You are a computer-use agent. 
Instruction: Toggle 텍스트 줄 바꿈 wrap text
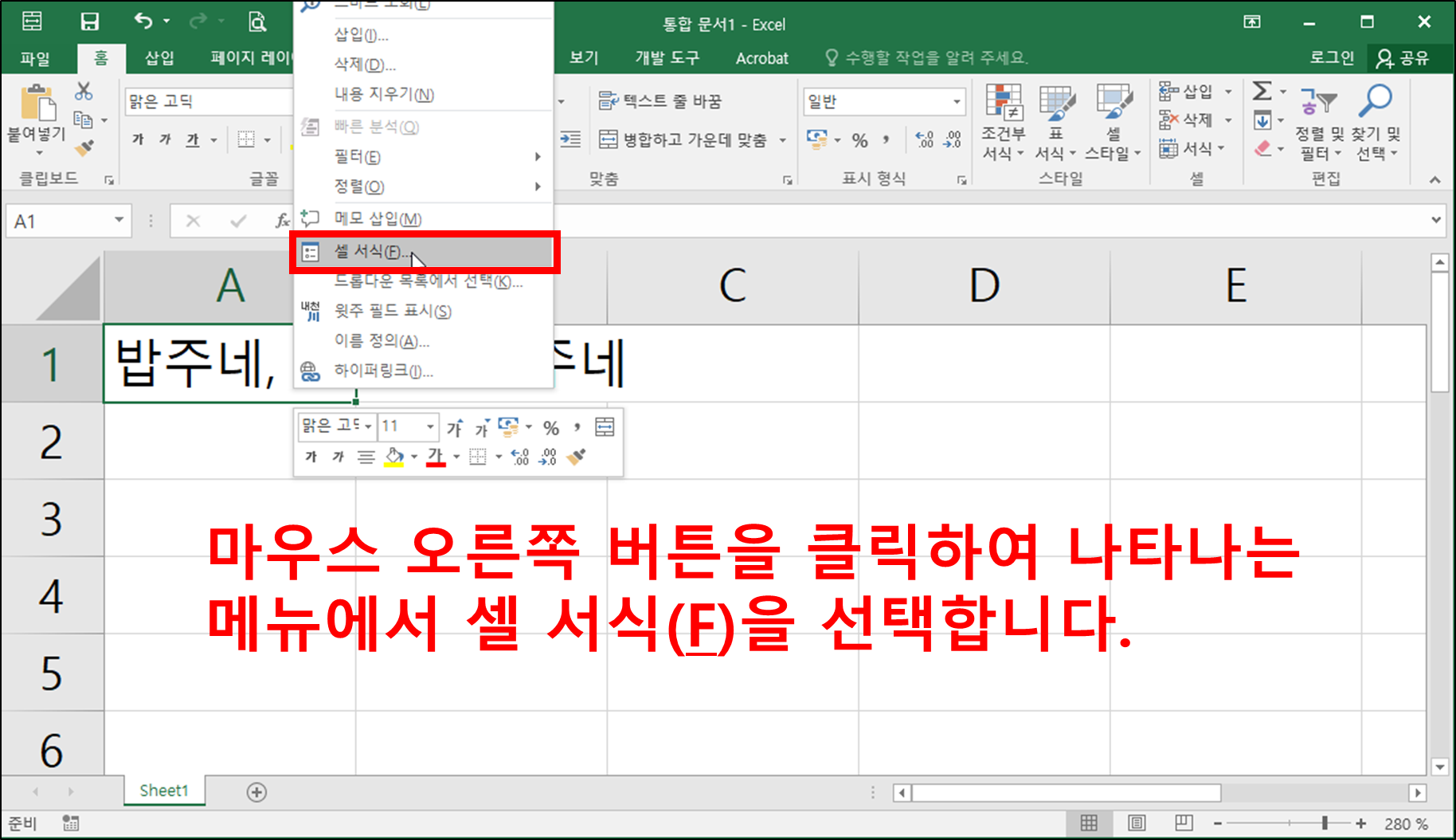660,101
